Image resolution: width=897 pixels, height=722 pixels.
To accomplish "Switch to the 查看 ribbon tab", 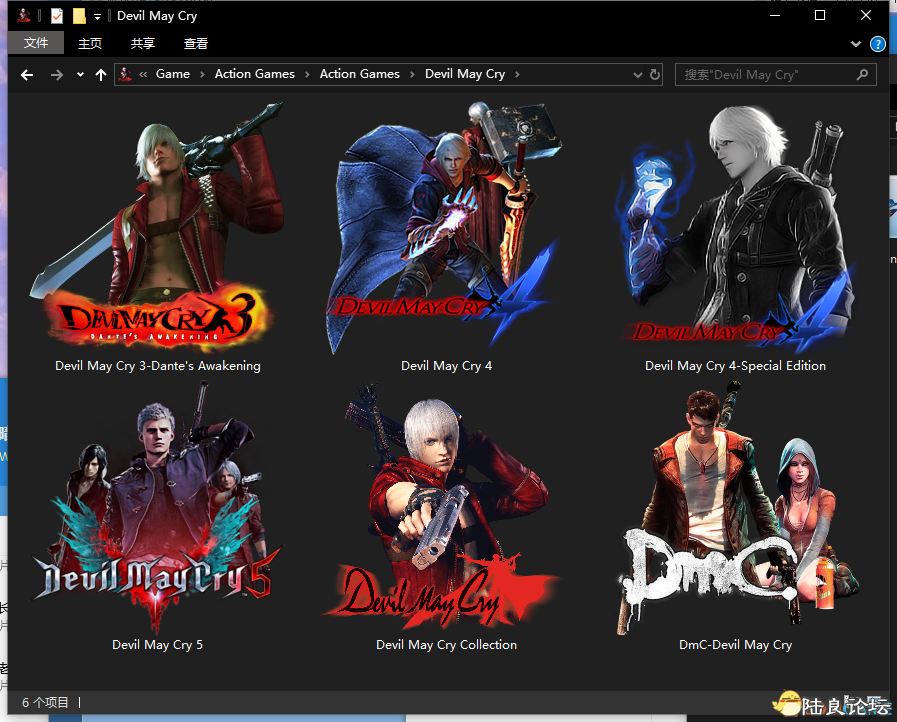I will click(196, 43).
